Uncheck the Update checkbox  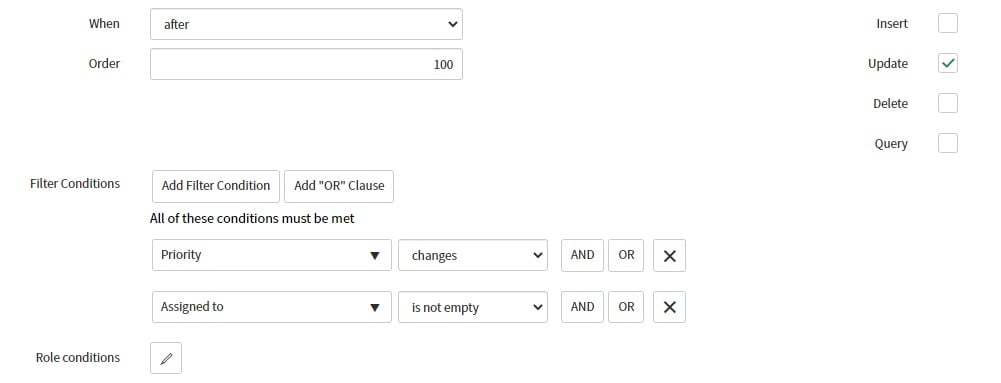948,63
